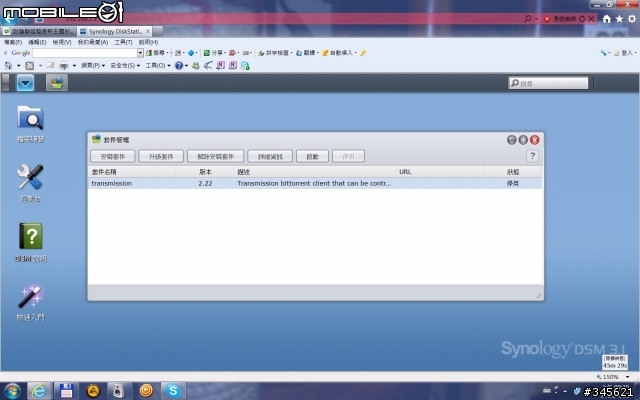
Task: Open Internet Explorer from the taskbar
Action: coord(39,391)
